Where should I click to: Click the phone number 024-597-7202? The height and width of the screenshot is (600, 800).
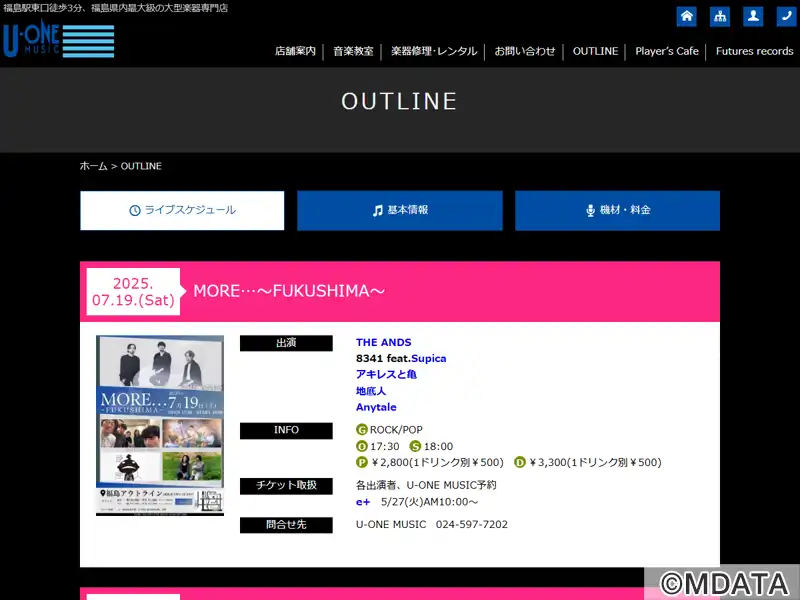471,524
